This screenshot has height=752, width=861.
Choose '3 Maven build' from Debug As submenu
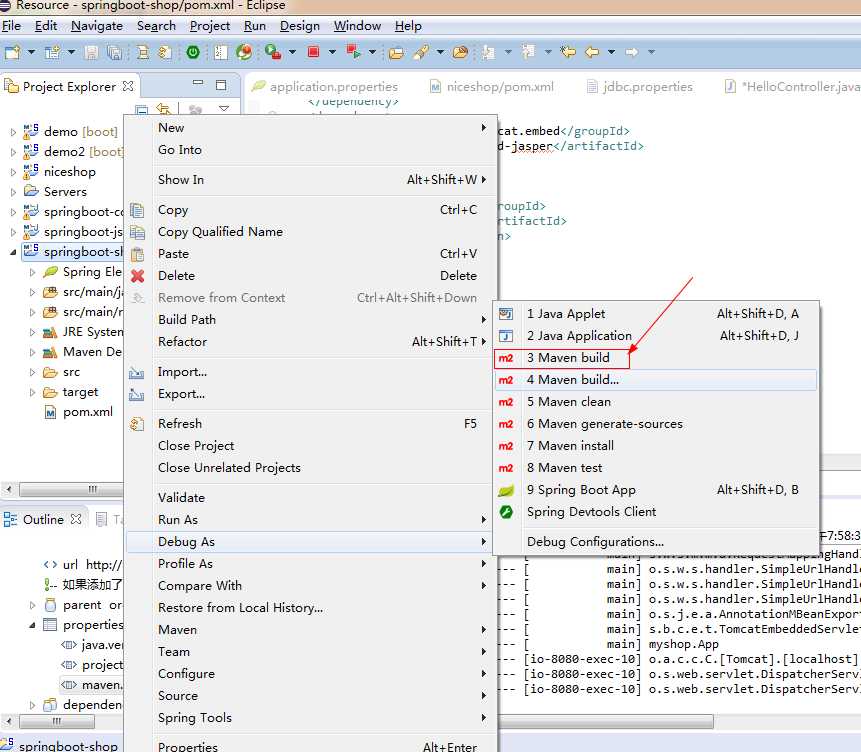(656, 358)
